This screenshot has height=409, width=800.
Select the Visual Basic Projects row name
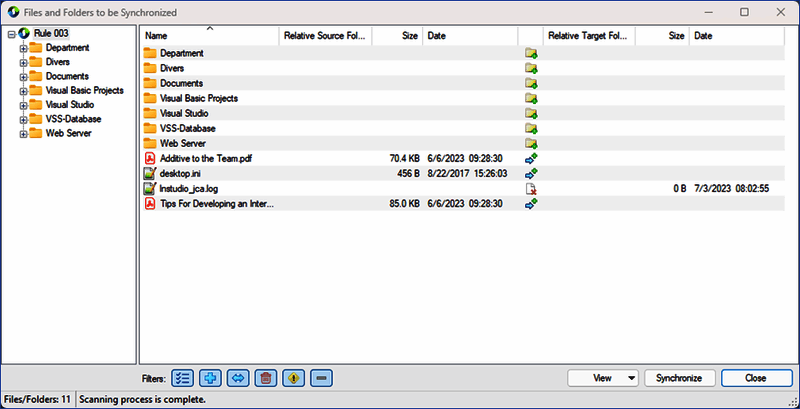199,98
